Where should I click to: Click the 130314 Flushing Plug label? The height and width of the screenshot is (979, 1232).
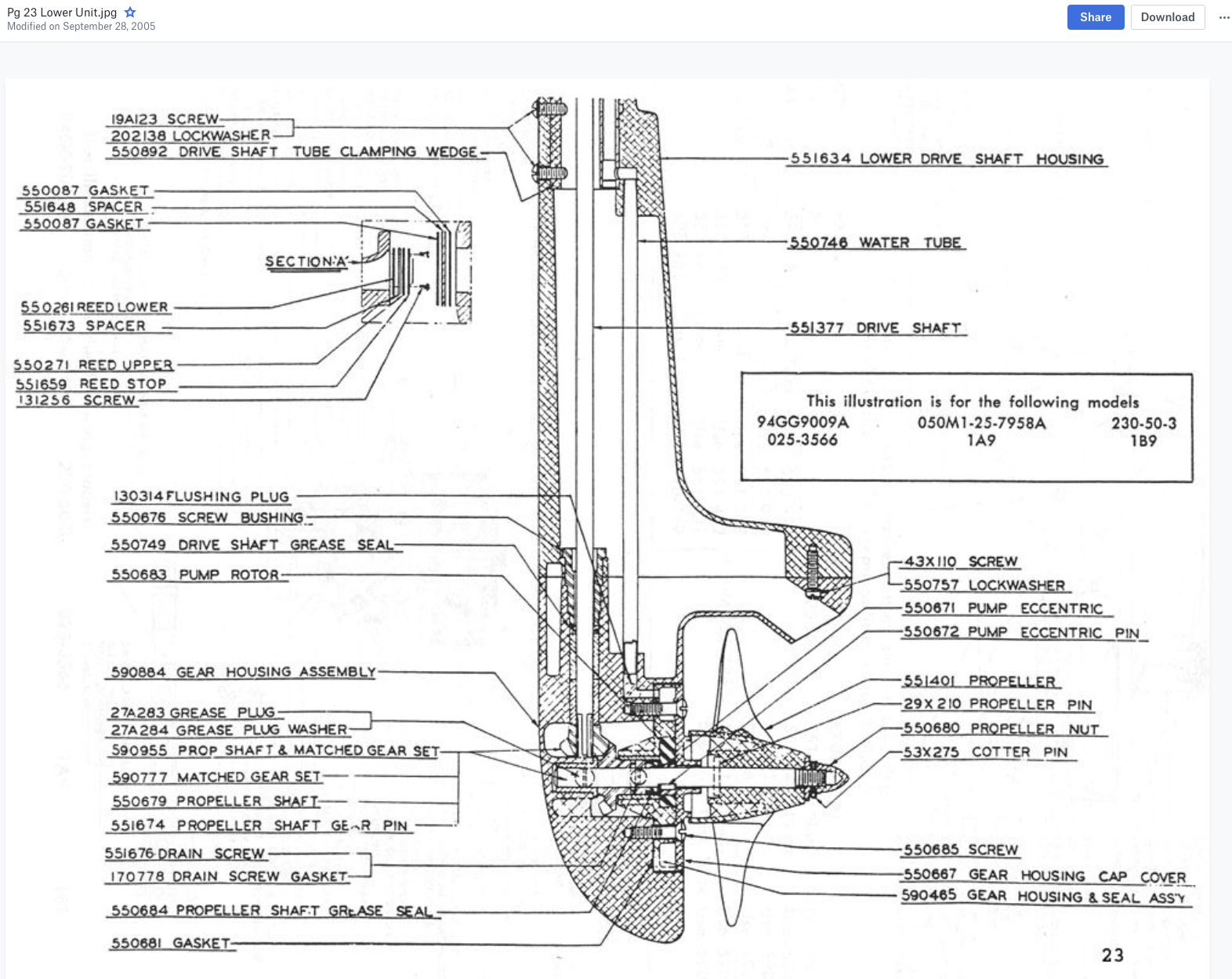point(201,497)
